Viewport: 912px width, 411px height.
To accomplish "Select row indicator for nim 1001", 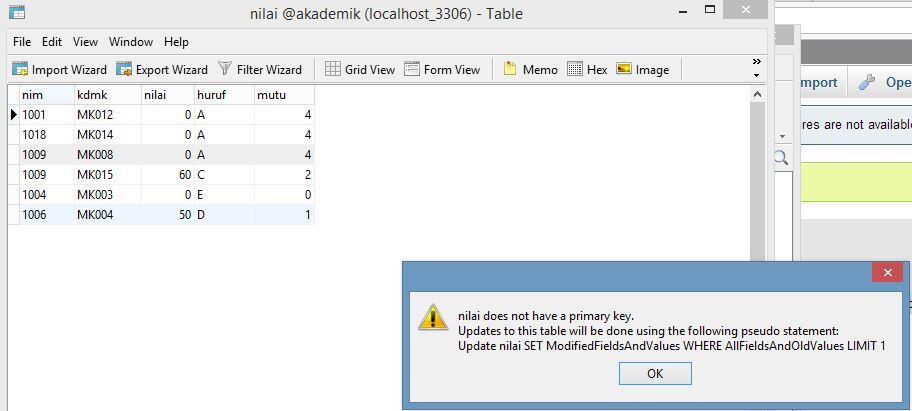I will tap(14, 115).
